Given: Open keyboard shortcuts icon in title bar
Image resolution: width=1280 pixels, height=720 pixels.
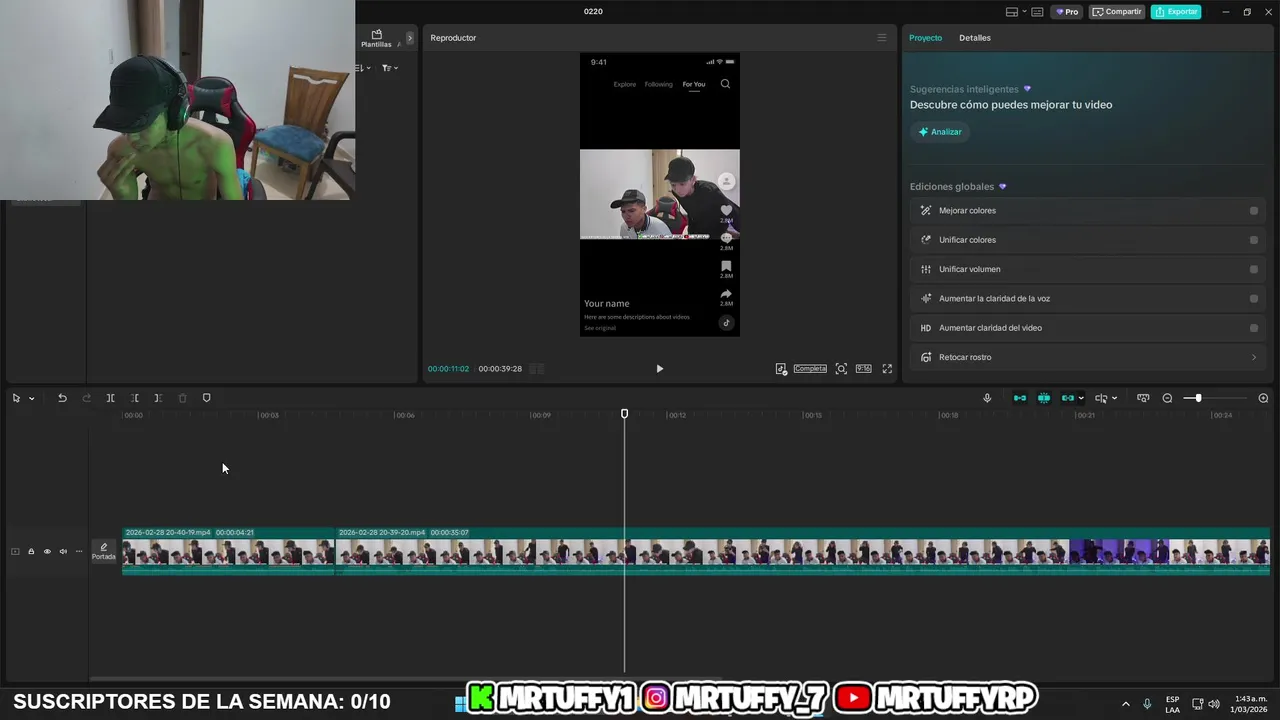Looking at the screenshot, I should pos(1037,12).
